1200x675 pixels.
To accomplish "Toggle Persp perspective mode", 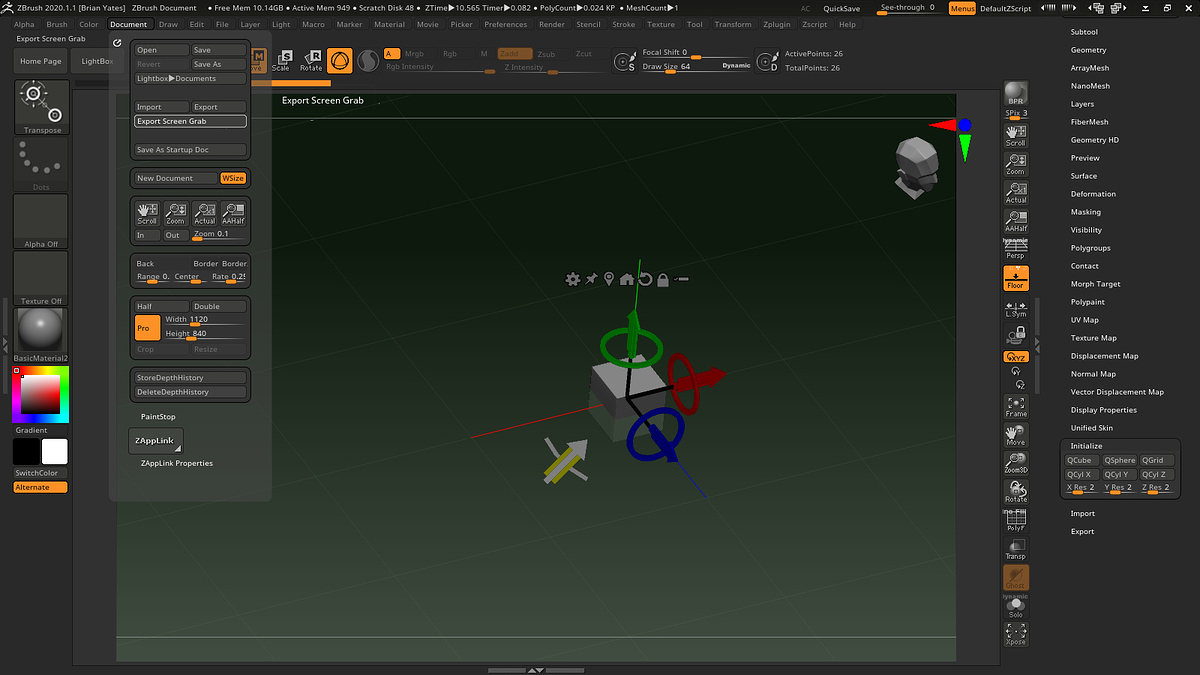I will pyautogui.click(x=1016, y=250).
